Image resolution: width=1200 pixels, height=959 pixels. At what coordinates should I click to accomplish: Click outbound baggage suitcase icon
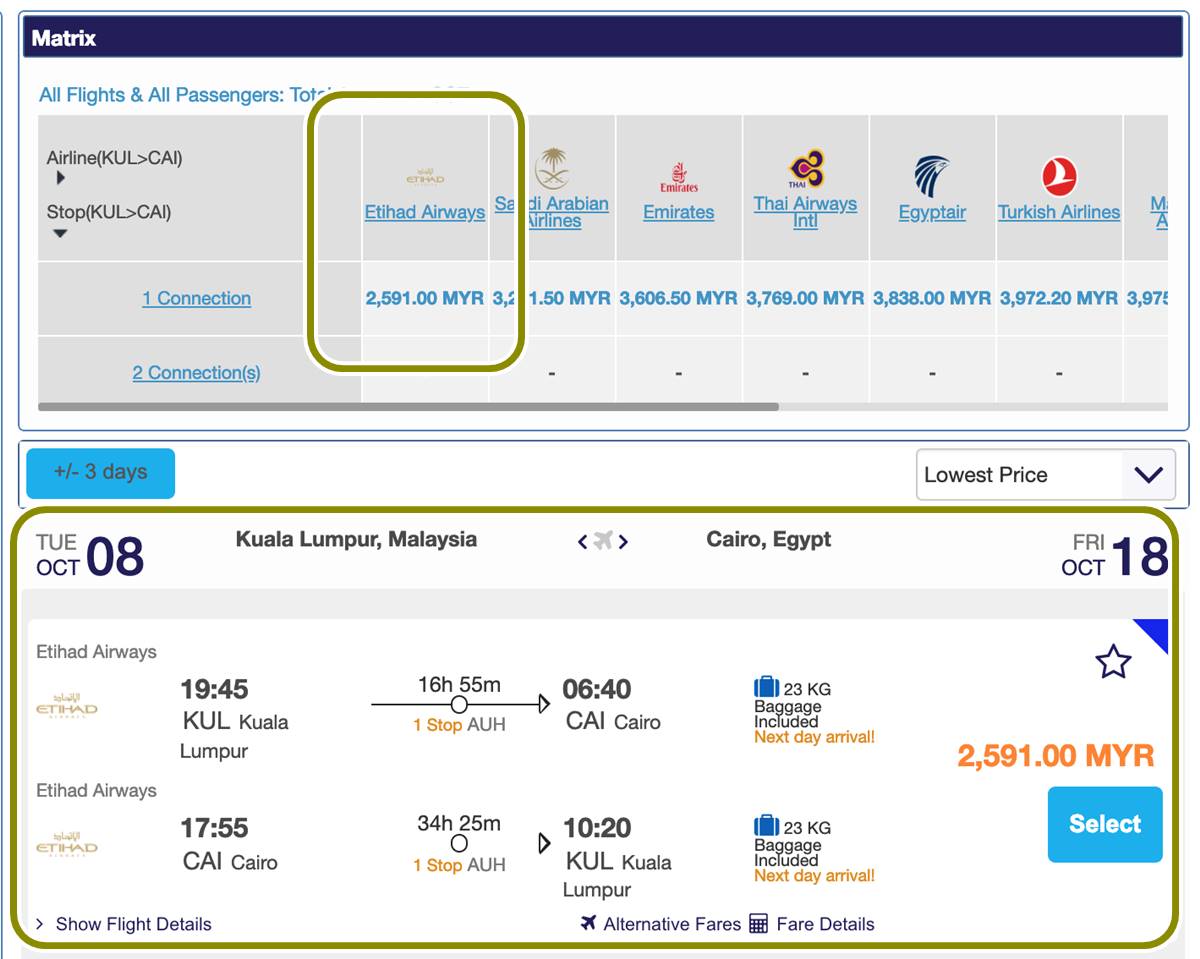[x=767, y=688]
